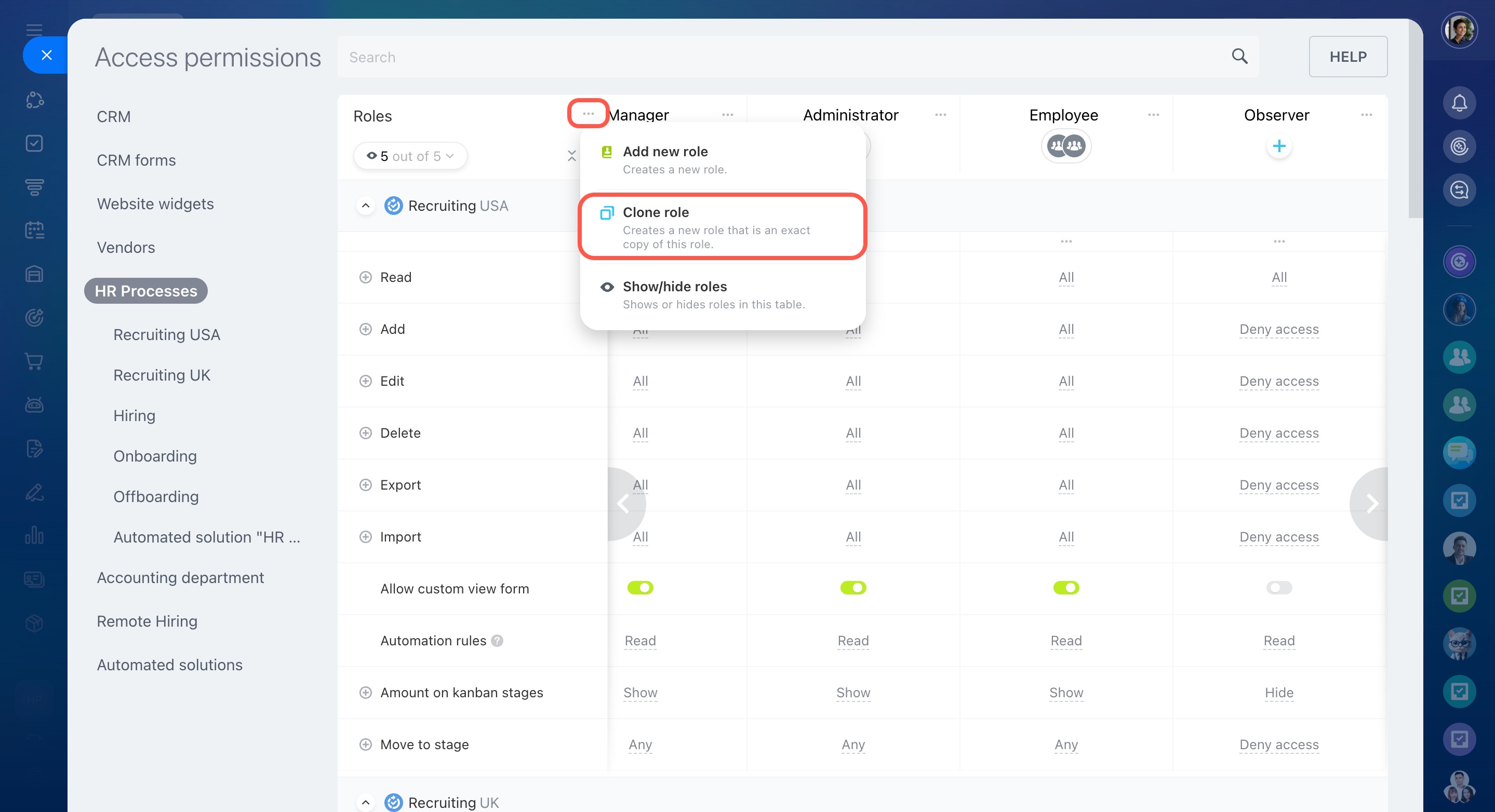The width and height of the screenshot is (1495, 812).
Task: Open shopping cart icon in sidebar
Action: click(34, 361)
